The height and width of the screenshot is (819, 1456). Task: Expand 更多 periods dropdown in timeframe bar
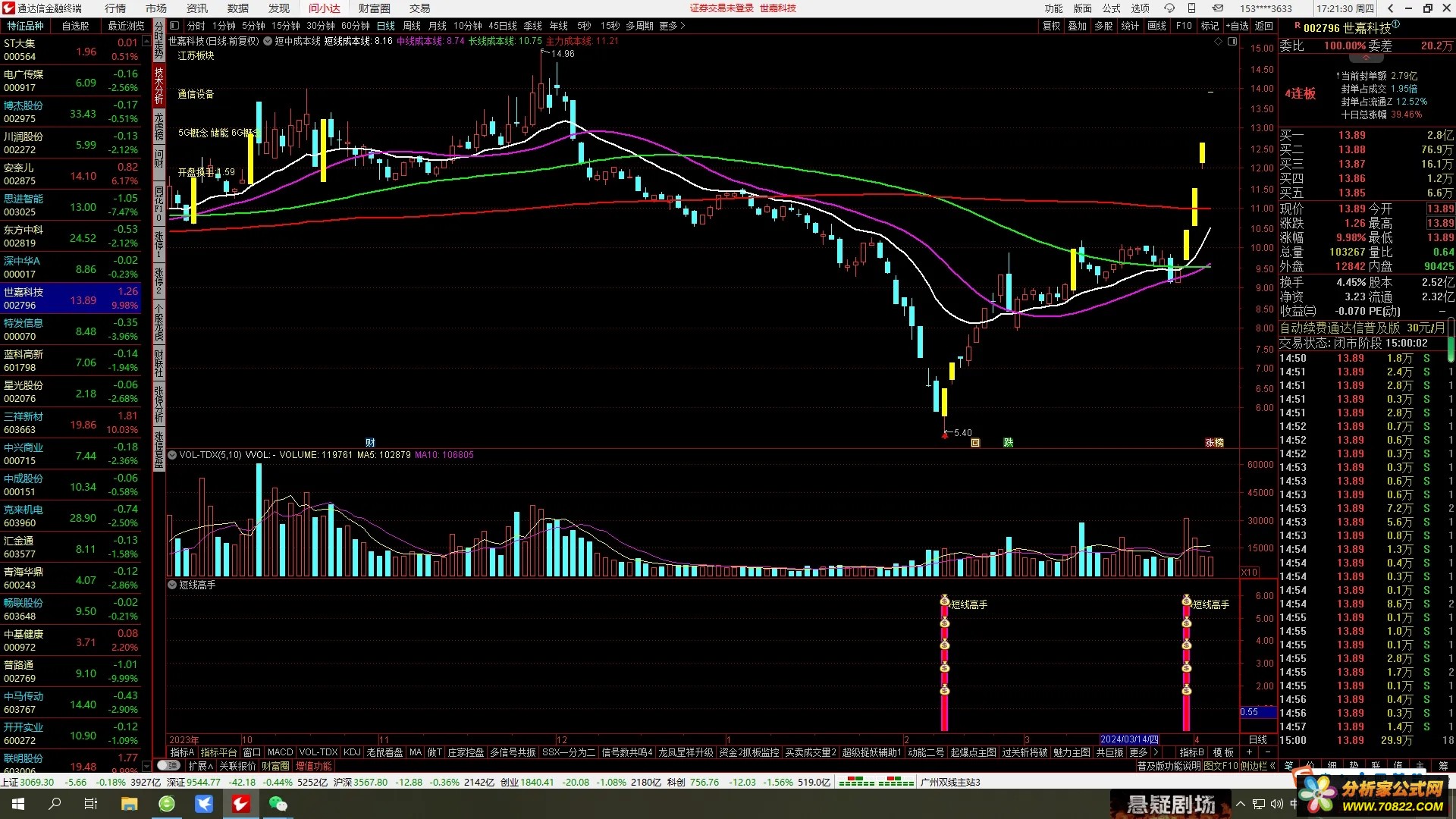(672, 26)
